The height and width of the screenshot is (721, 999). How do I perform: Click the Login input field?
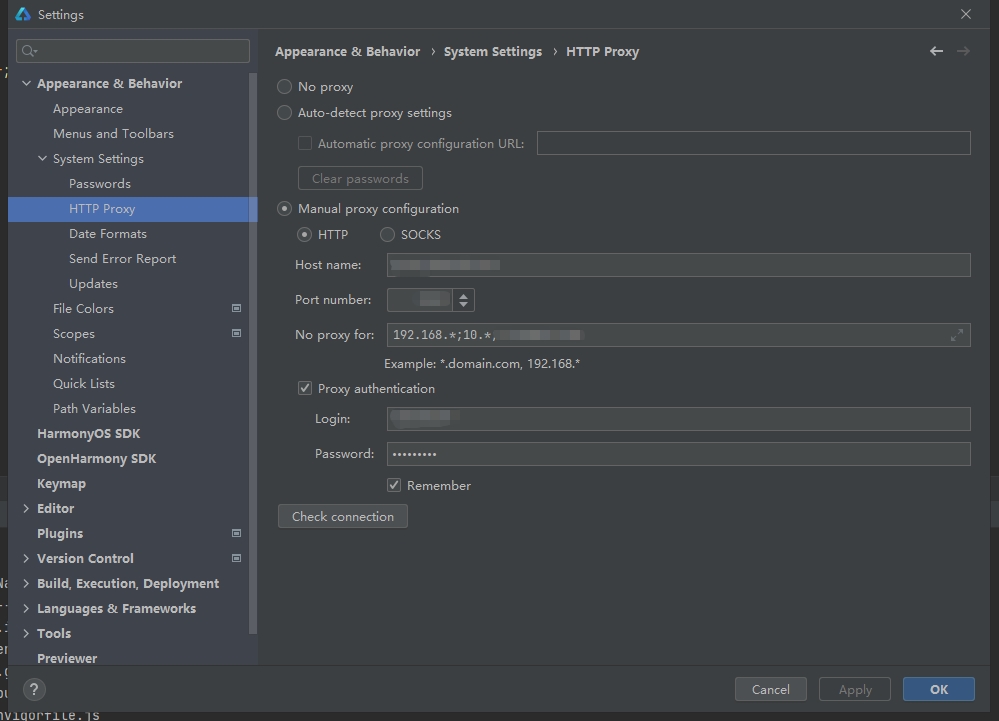tap(679, 419)
